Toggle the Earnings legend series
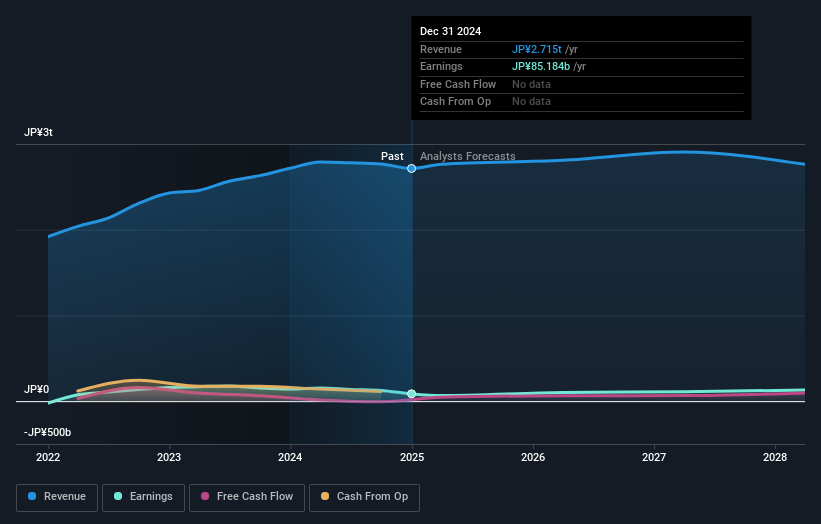Image resolution: width=821 pixels, height=524 pixels. coord(143,497)
